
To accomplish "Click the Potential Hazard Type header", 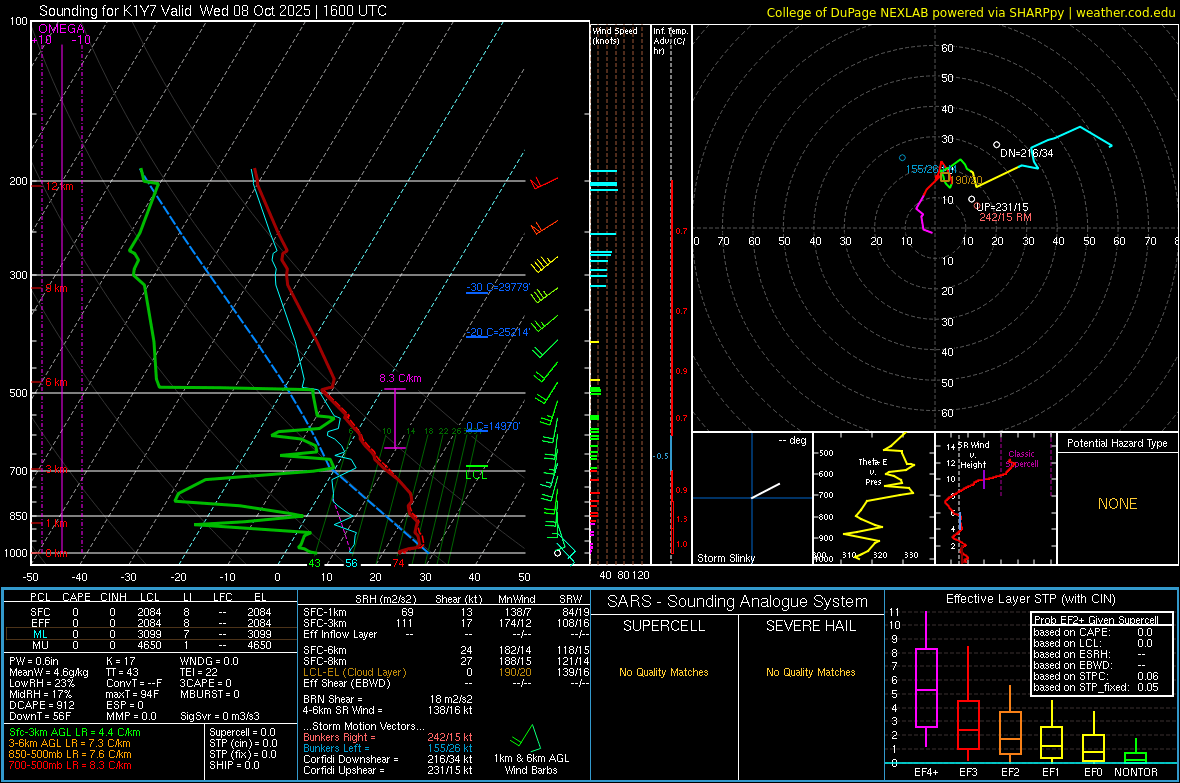I will click(1118, 443).
